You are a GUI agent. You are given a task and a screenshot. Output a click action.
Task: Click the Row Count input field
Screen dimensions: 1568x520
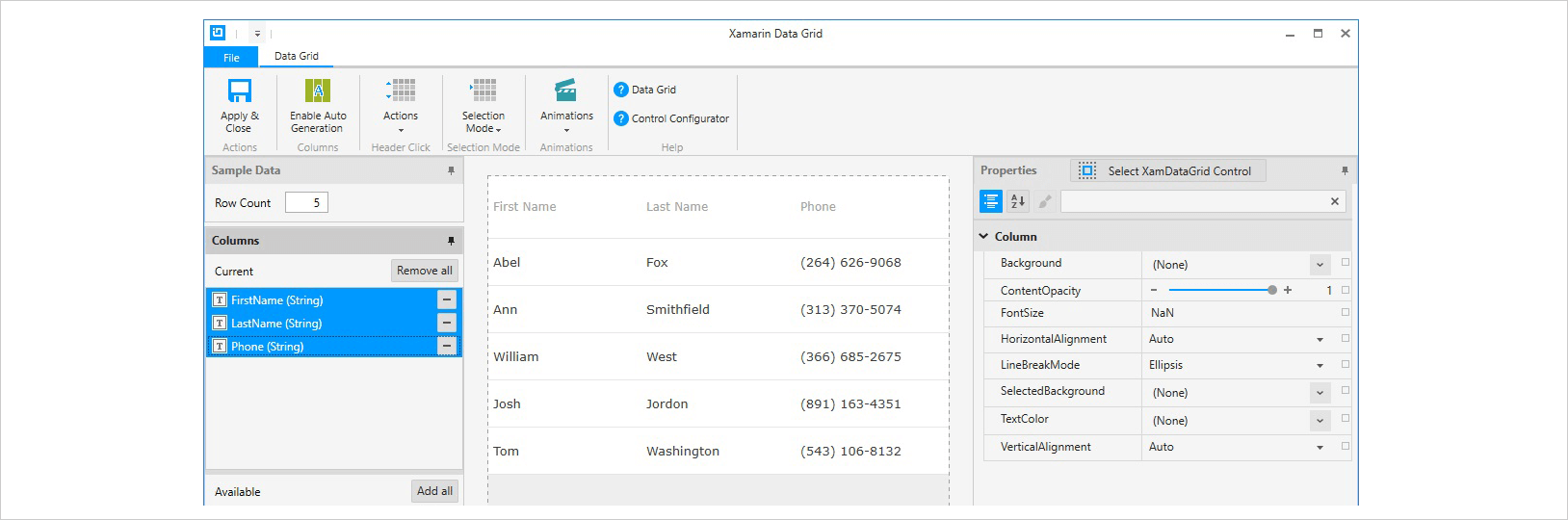(x=306, y=202)
